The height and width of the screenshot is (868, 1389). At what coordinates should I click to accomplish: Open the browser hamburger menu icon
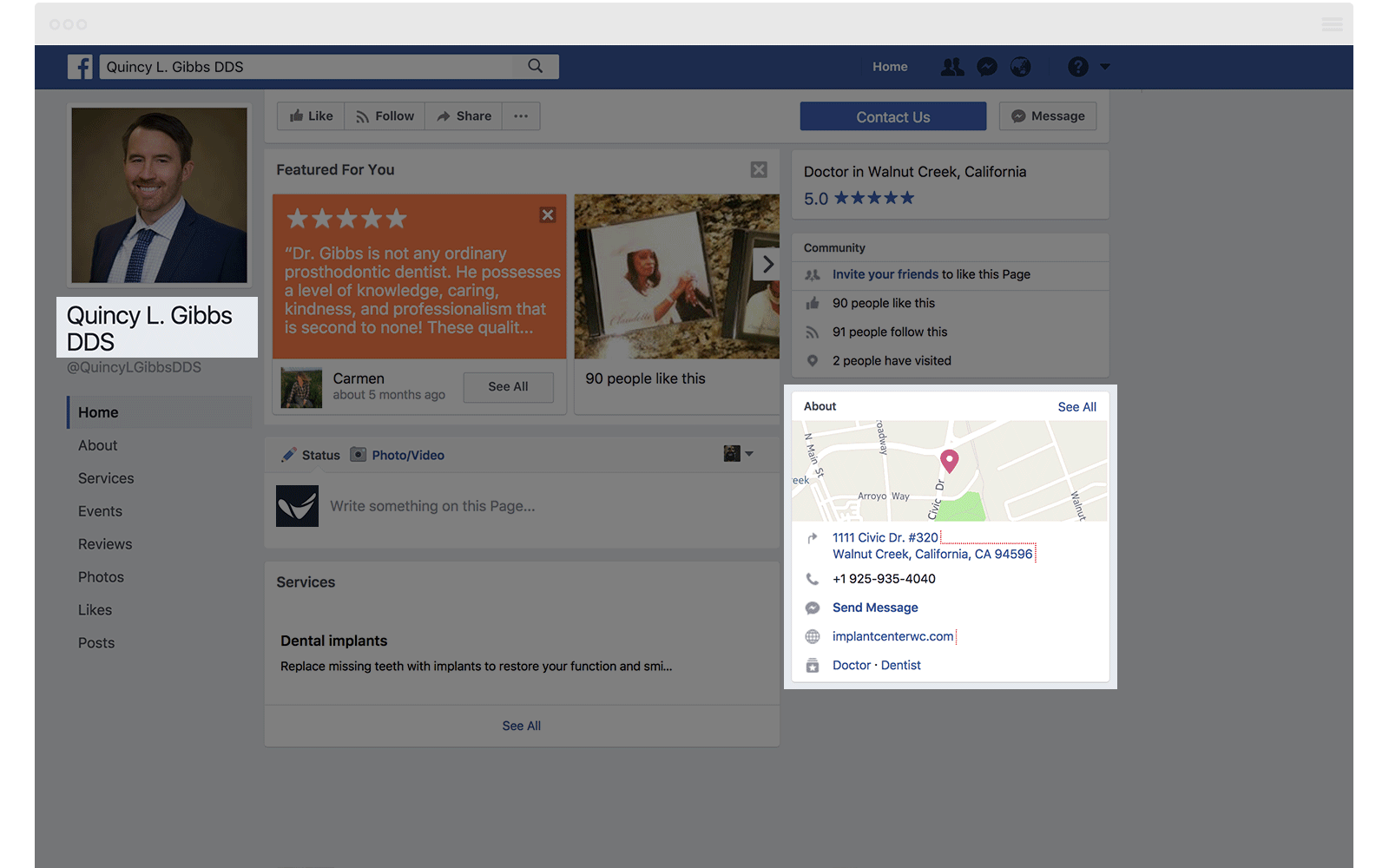point(1332,24)
